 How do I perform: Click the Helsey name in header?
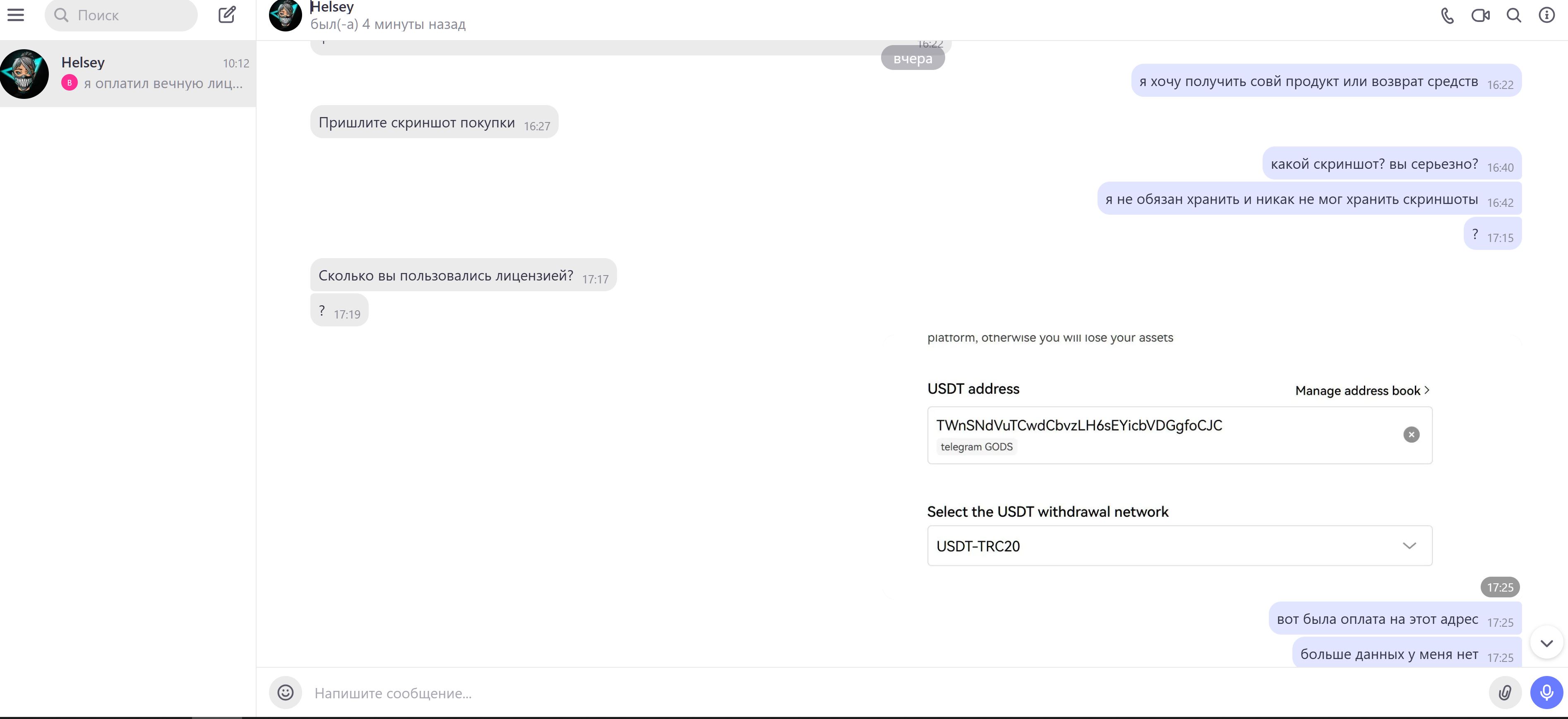(x=332, y=7)
